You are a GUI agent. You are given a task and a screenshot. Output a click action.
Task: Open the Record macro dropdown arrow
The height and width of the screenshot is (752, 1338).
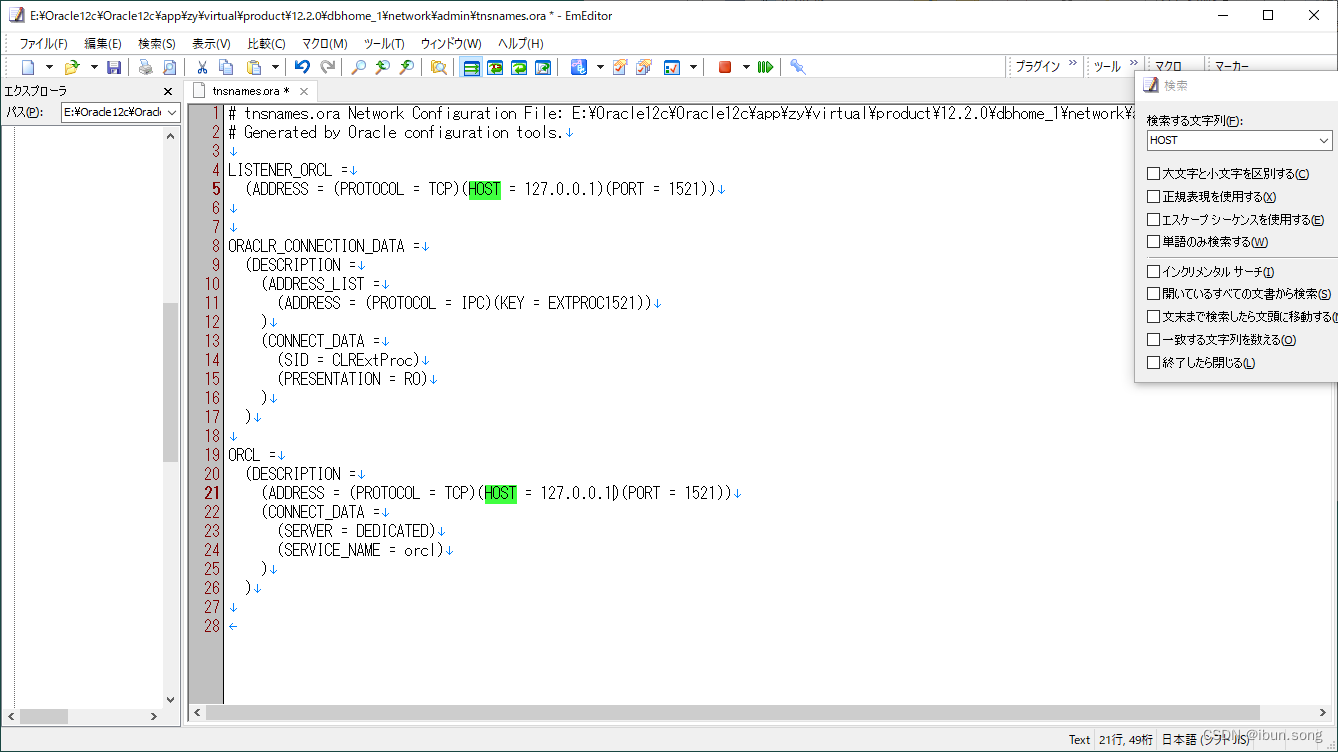point(746,67)
